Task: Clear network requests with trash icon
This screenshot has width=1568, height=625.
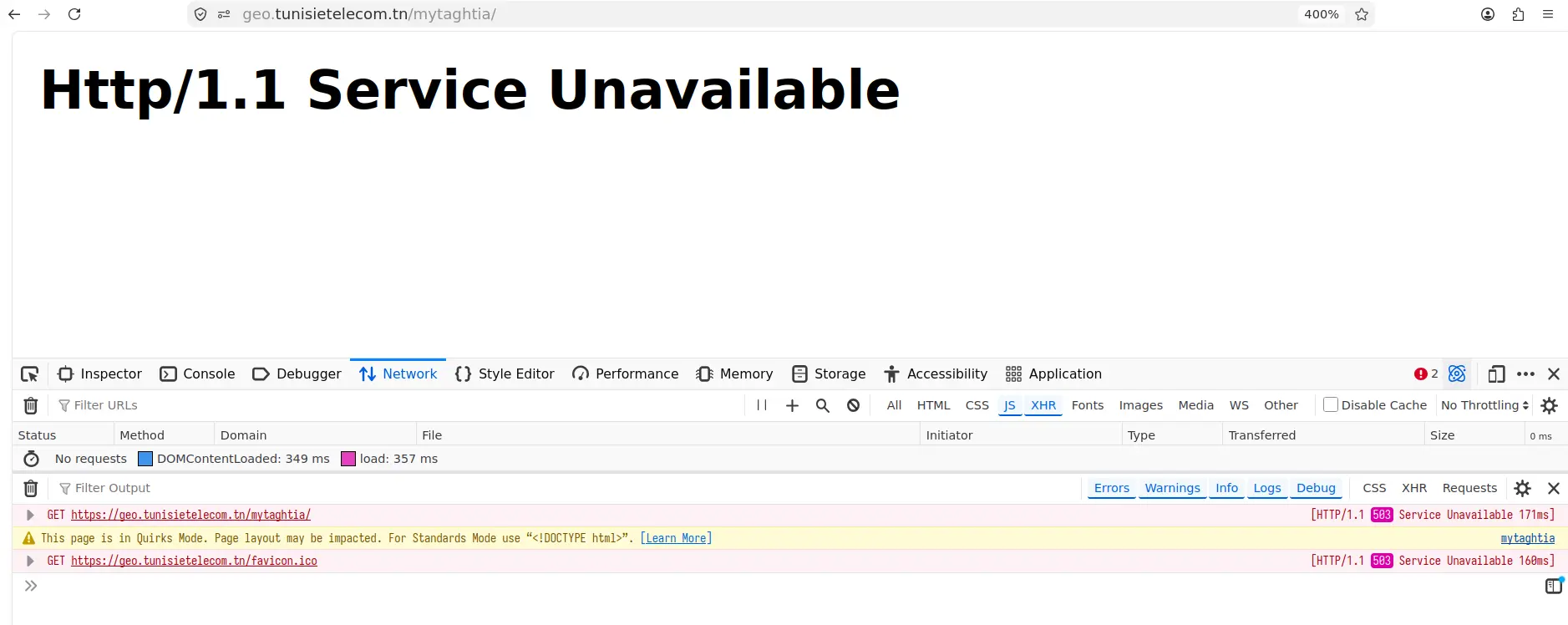Action: 31,405
